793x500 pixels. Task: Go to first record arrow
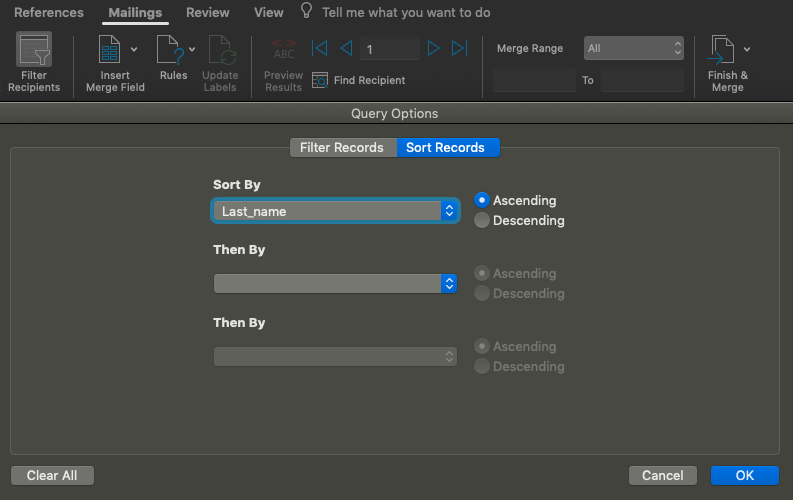coord(320,48)
